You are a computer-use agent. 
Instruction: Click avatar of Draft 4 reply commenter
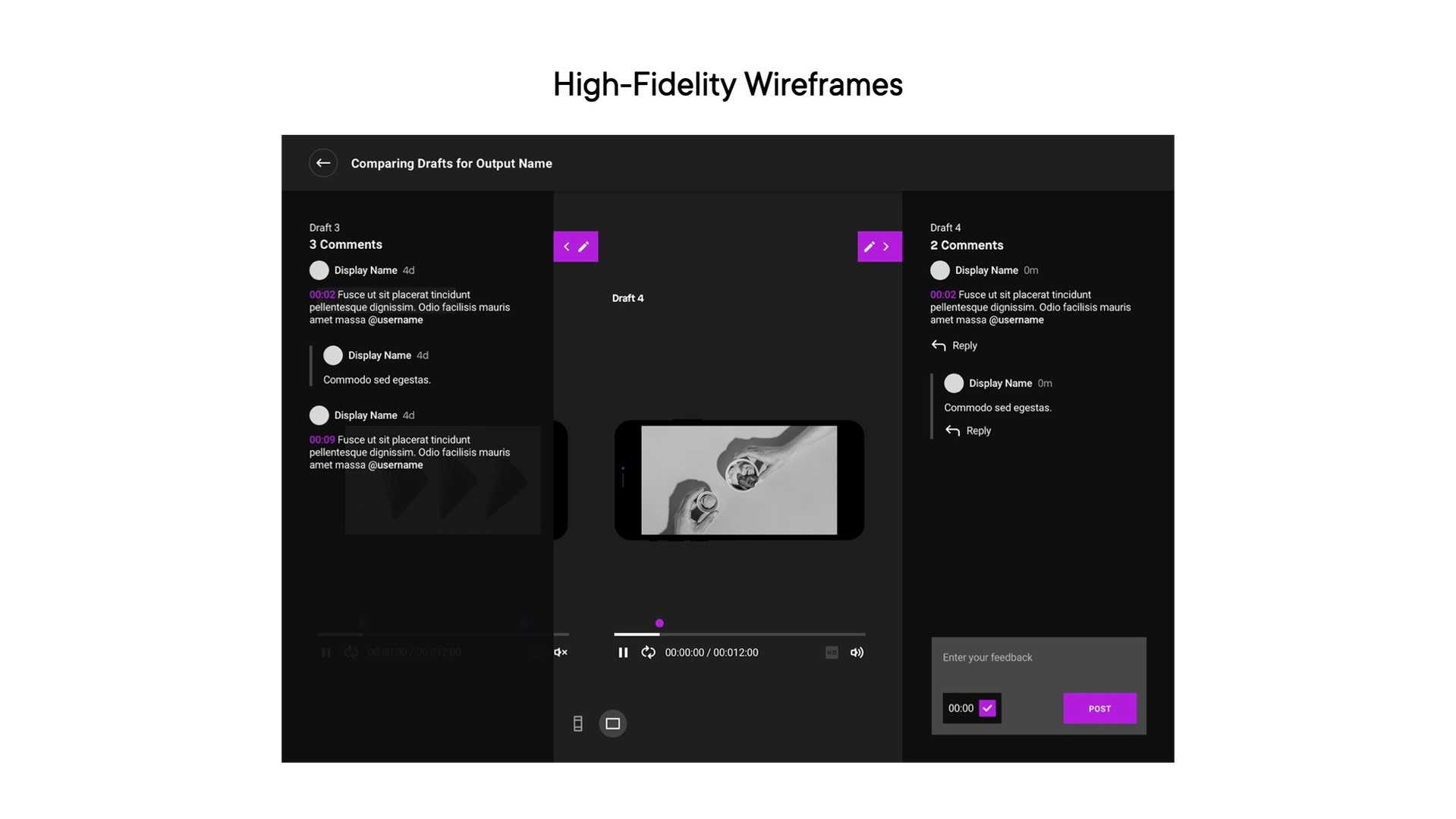tap(954, 384)
